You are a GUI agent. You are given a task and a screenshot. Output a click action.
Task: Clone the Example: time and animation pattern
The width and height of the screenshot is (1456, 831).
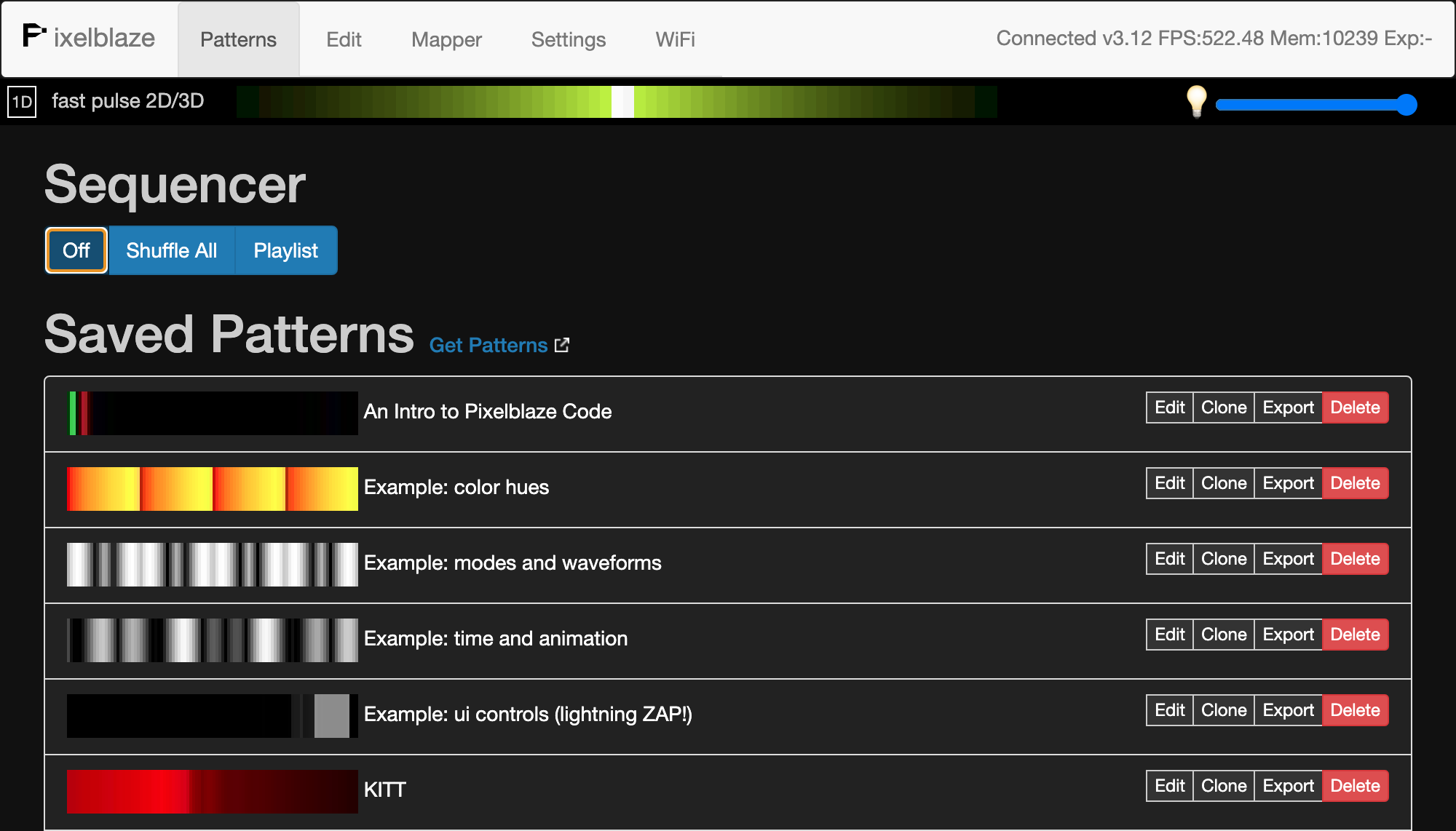1224,635
